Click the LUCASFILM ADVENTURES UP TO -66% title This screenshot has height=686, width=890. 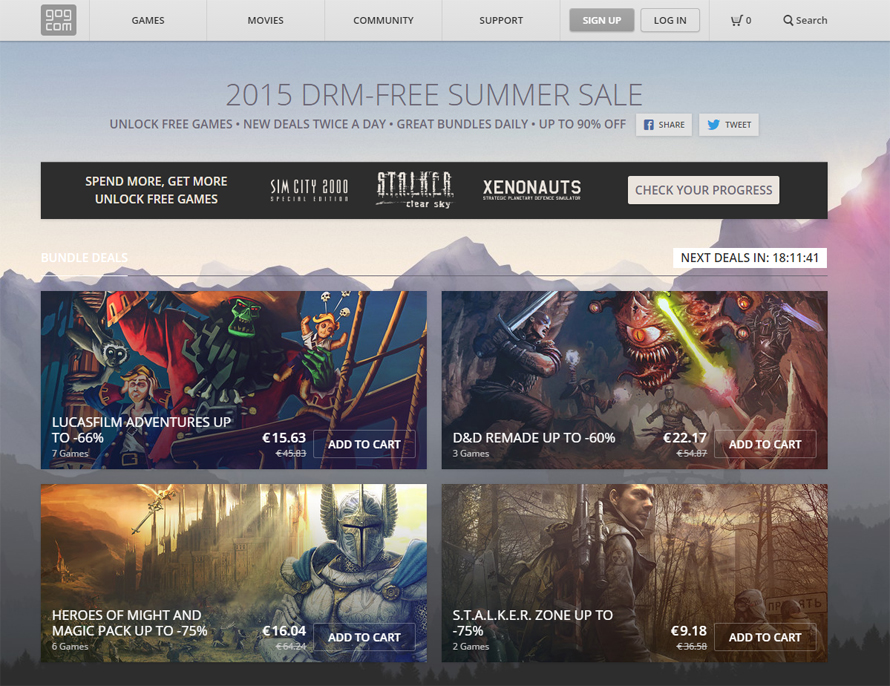point(141,430)
